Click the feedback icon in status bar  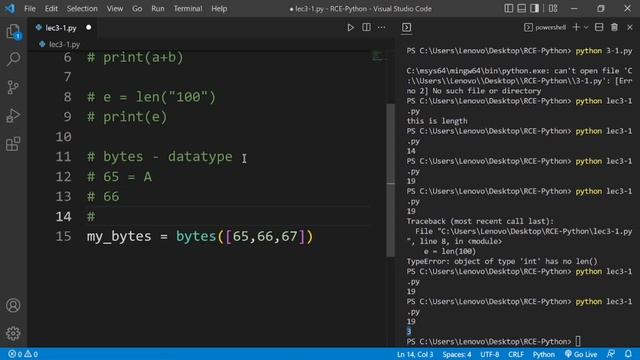coord(611,354)
